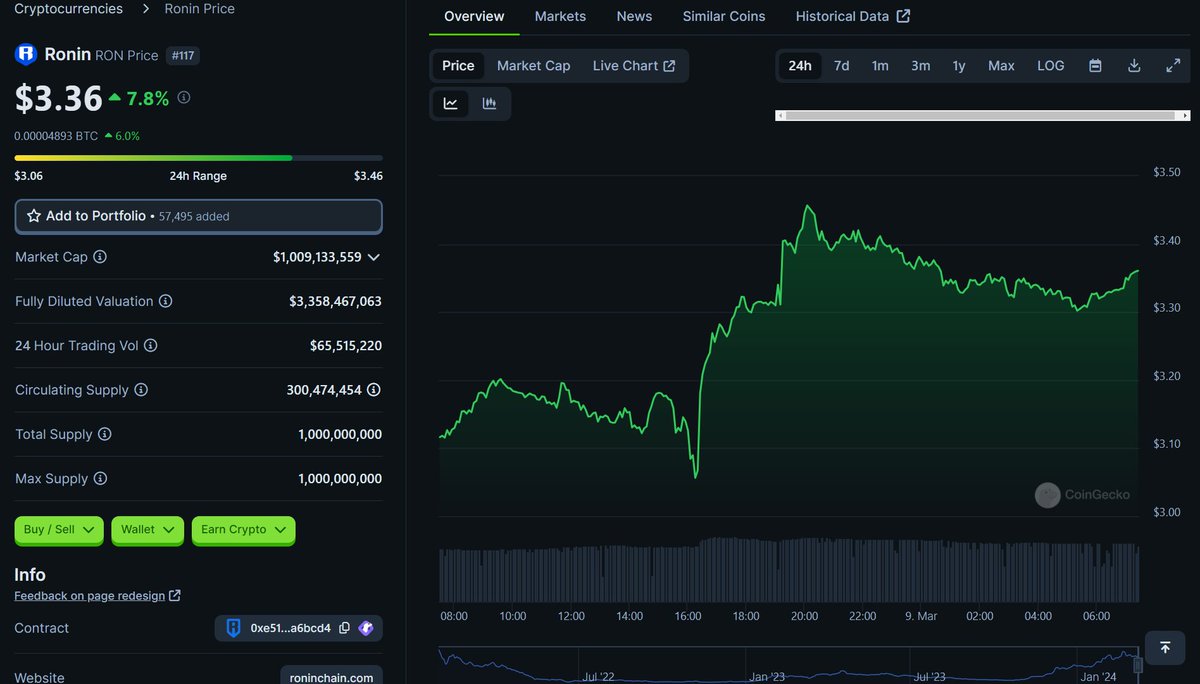The height and width of the screenshot is (684, 1200).
Task: Click the 24 Hour Trading Vol info icon
Action: pyautogui.click(x=151, y=346)
